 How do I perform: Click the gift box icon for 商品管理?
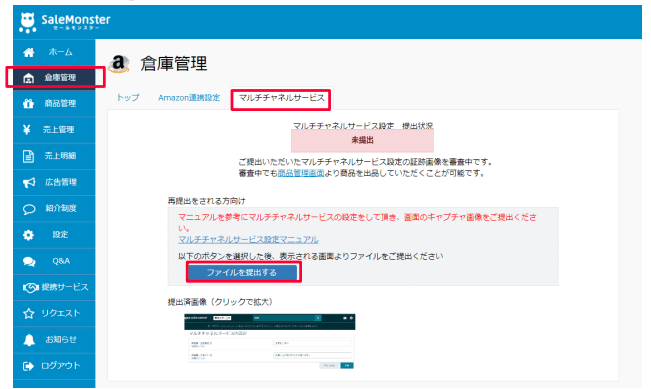[x=29, y=103]
